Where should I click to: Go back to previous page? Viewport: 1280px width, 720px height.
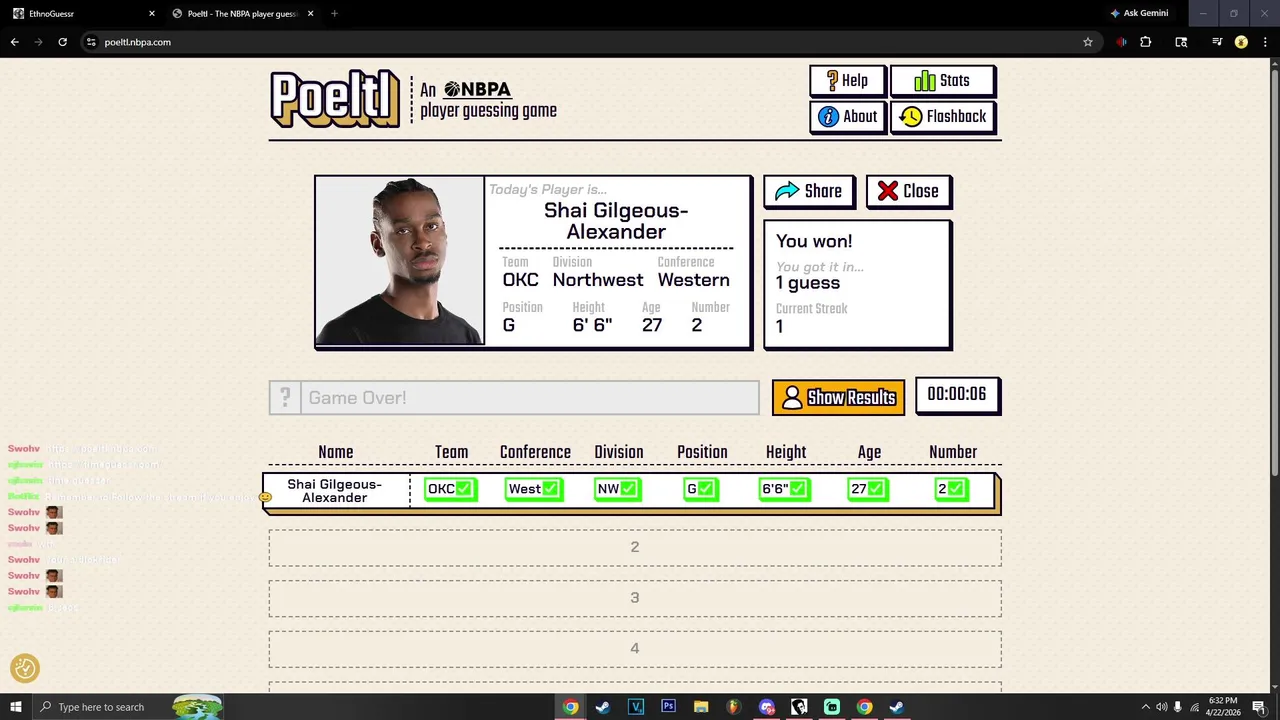pos(15,42)
